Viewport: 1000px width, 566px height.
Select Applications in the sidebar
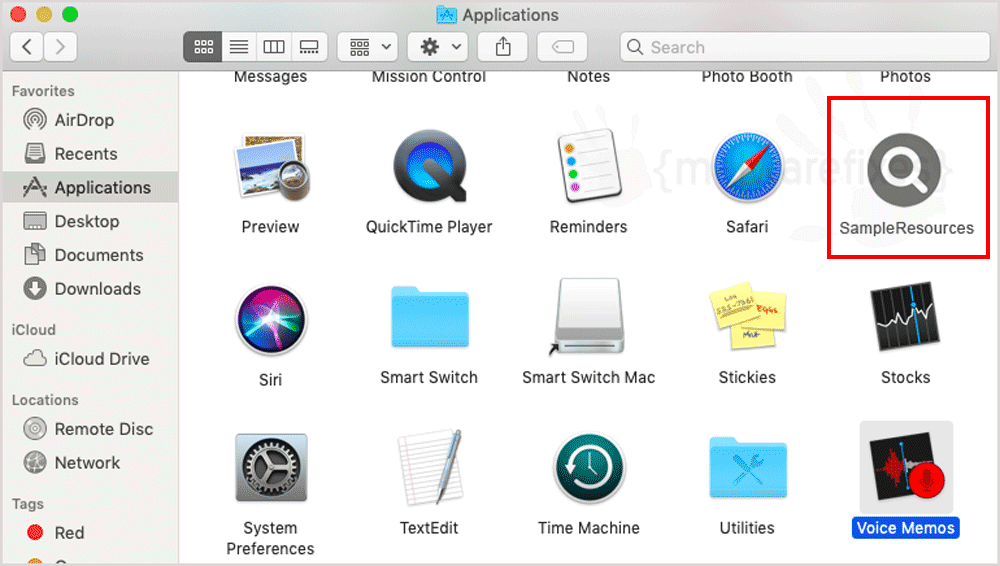coord(91,188)
